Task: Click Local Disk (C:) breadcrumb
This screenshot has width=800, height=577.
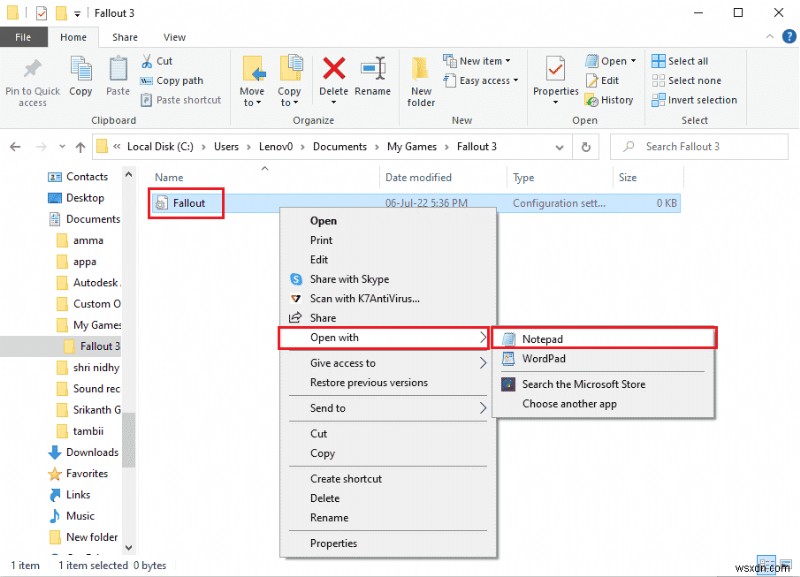Action: [160, 147]
